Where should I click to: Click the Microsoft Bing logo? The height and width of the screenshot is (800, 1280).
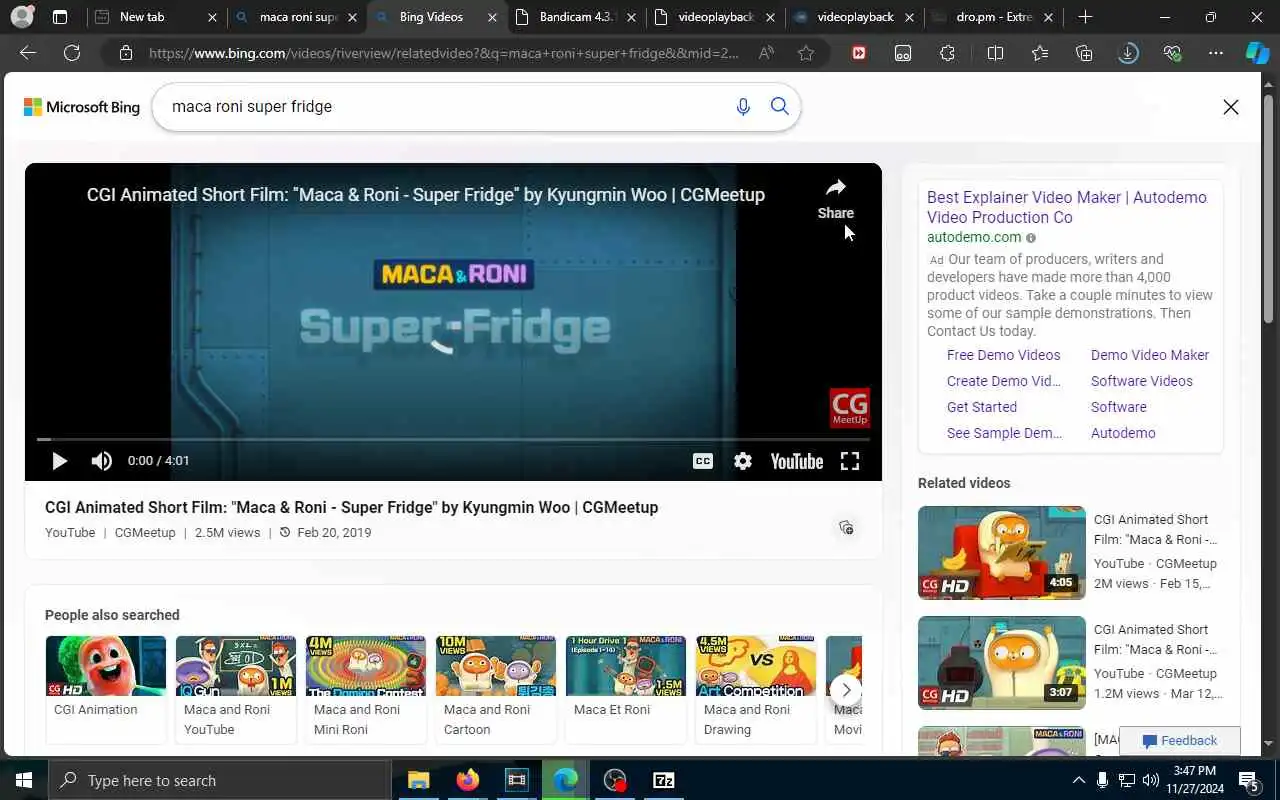[x=82, y=107]
